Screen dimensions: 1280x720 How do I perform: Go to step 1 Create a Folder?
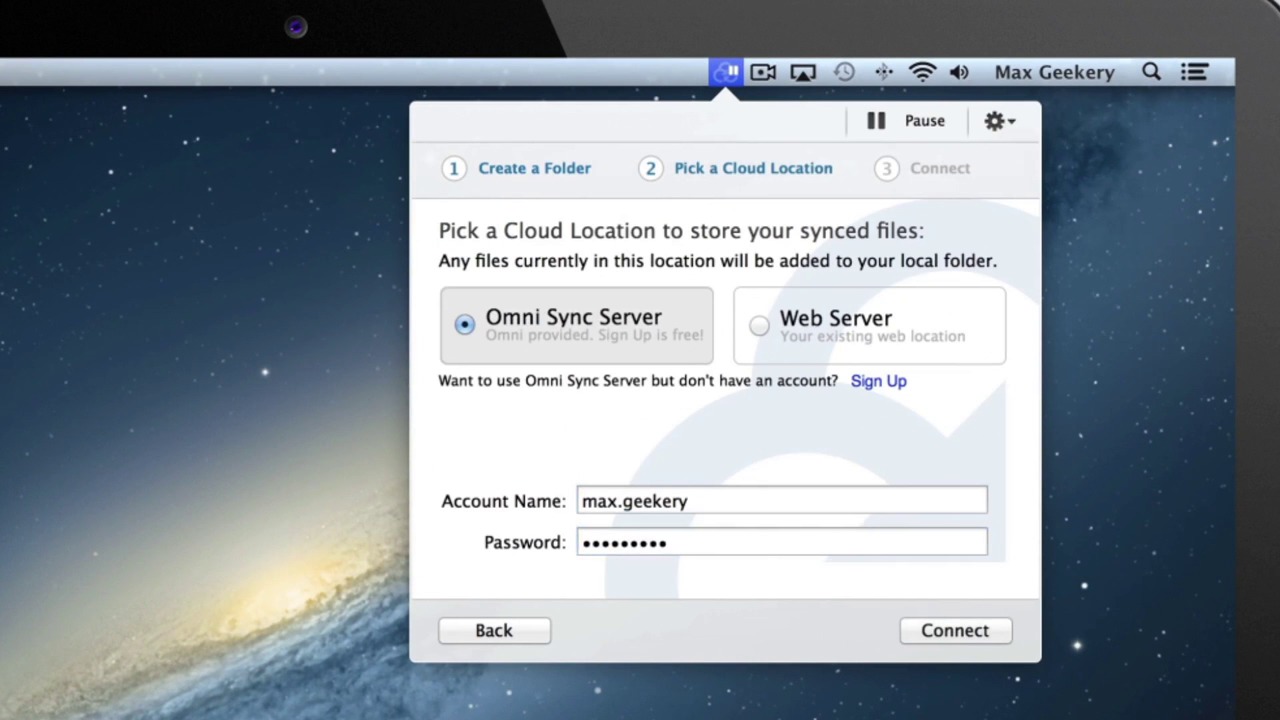click(518, 168)
